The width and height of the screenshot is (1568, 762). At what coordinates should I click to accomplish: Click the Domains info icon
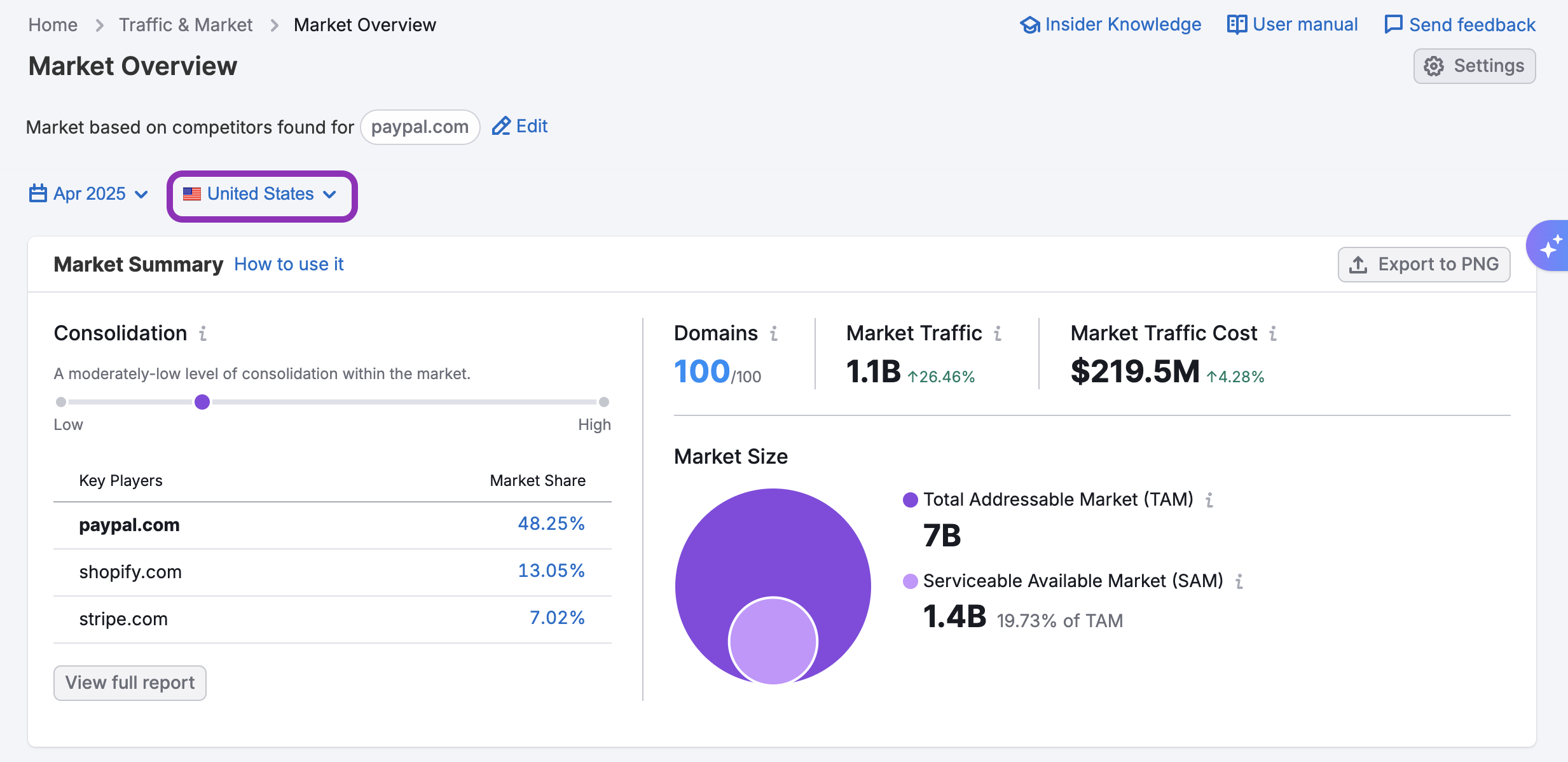[774, 333]
